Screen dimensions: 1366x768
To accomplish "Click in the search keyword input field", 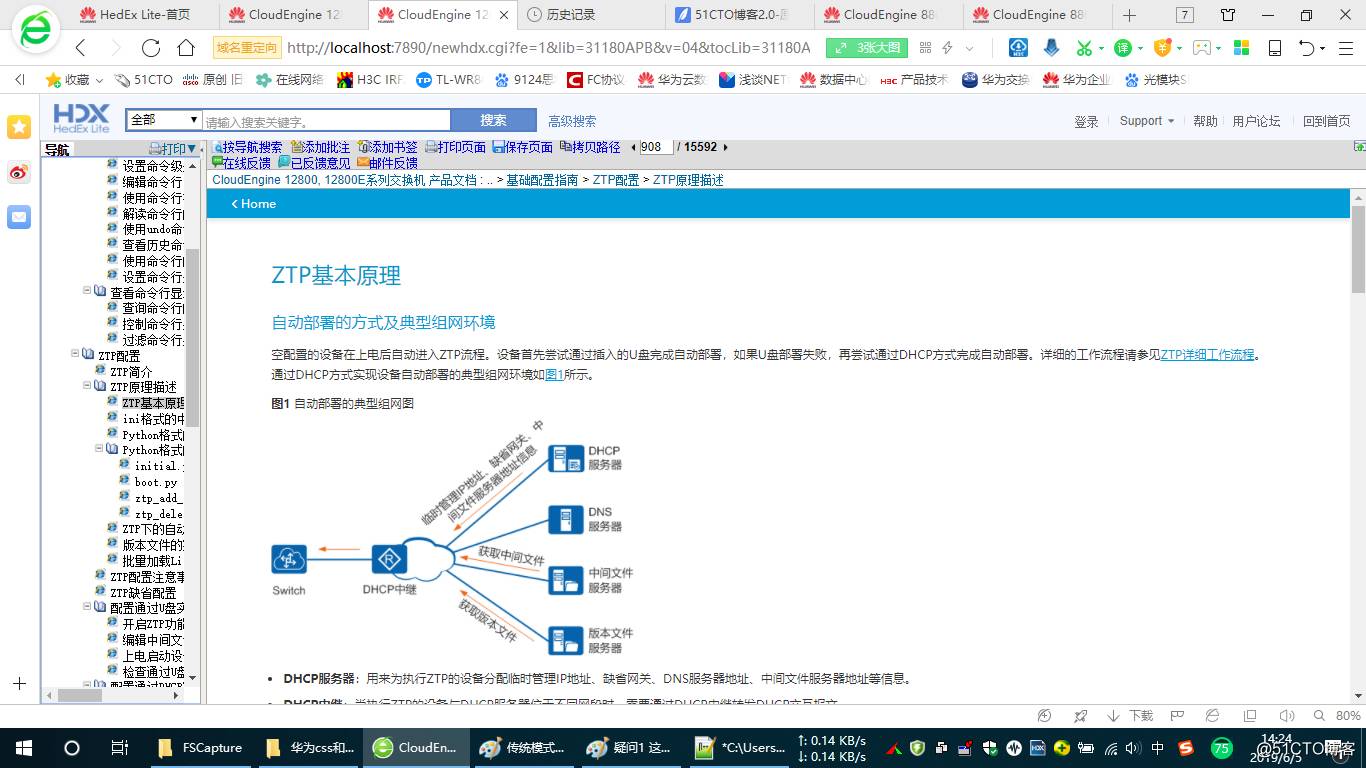I will click(x=327, y=121).
